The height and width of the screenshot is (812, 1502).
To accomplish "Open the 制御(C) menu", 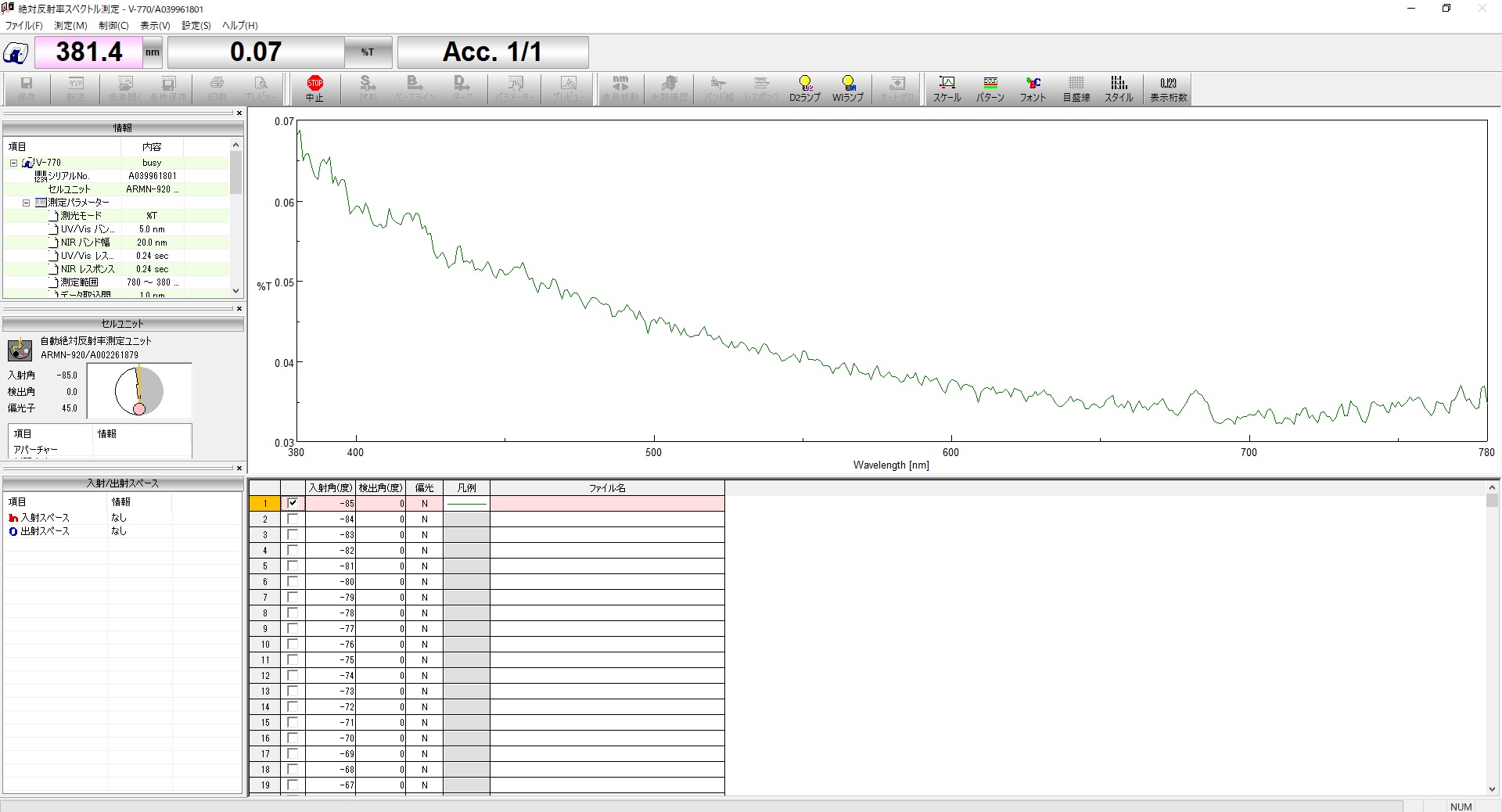I will pos(113,26).
